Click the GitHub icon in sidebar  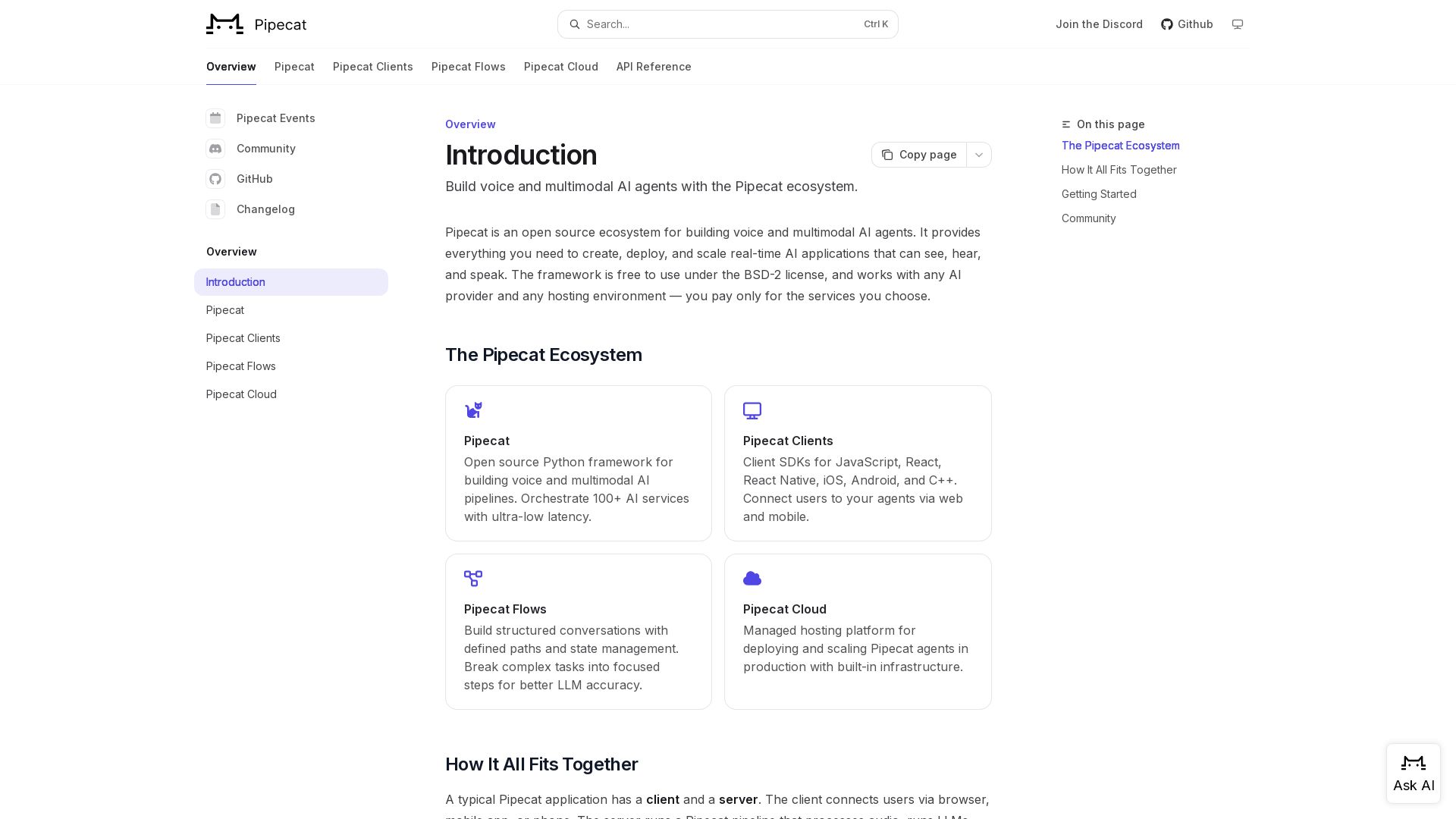215,179
